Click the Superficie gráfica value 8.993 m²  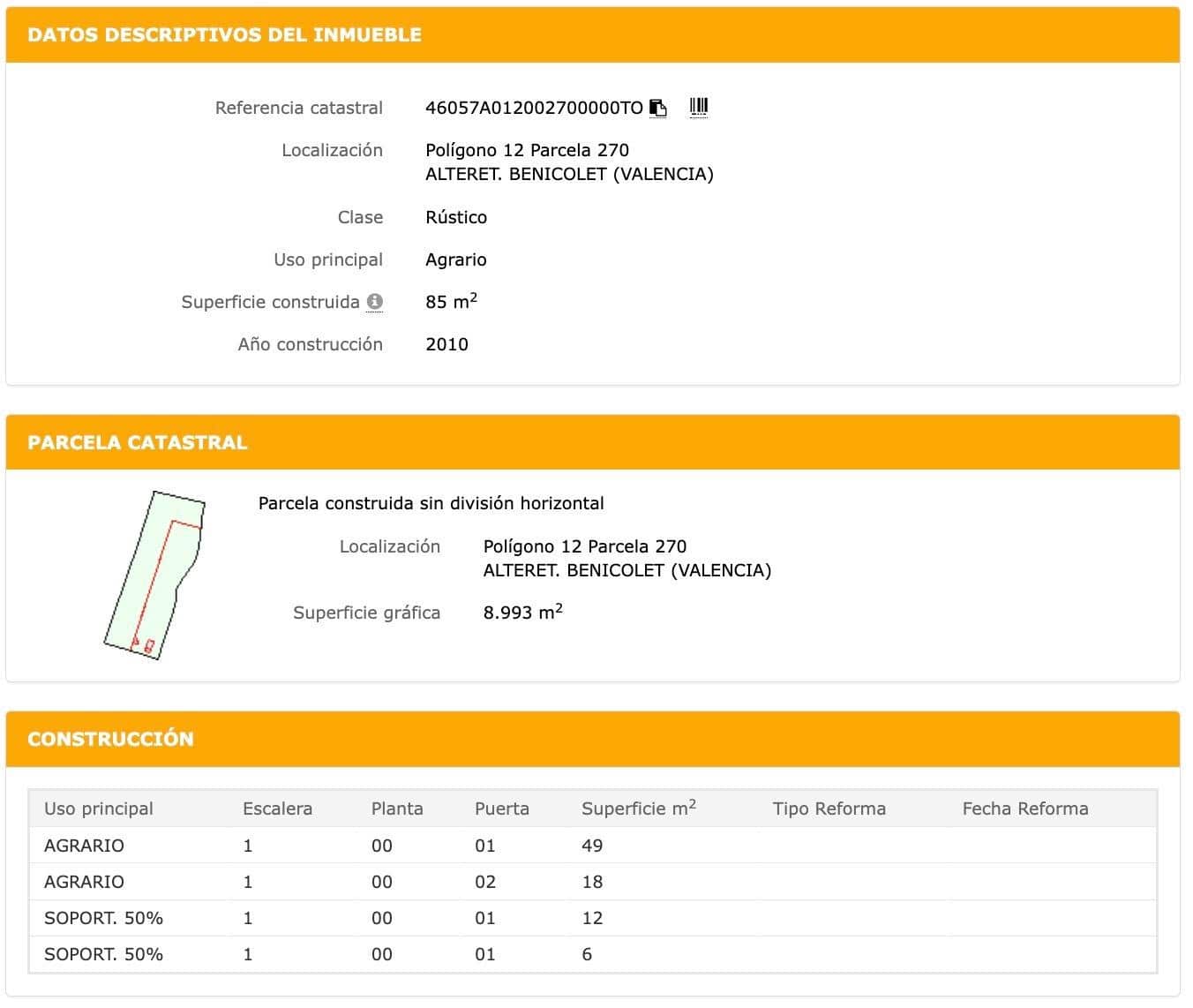pos(522,613)
